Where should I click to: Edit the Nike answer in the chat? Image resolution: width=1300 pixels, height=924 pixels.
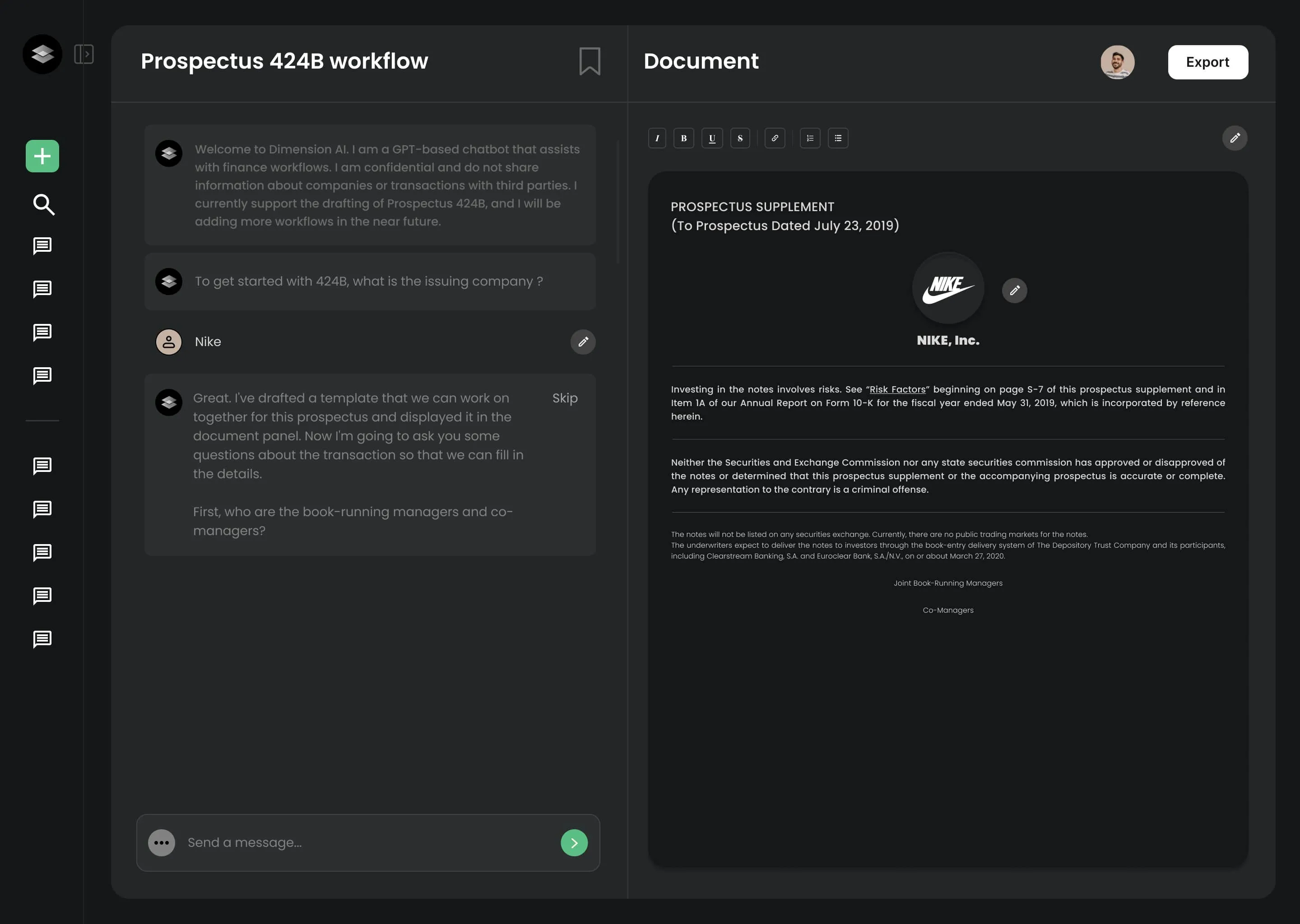pyautogui.click(x=582, y=342)
